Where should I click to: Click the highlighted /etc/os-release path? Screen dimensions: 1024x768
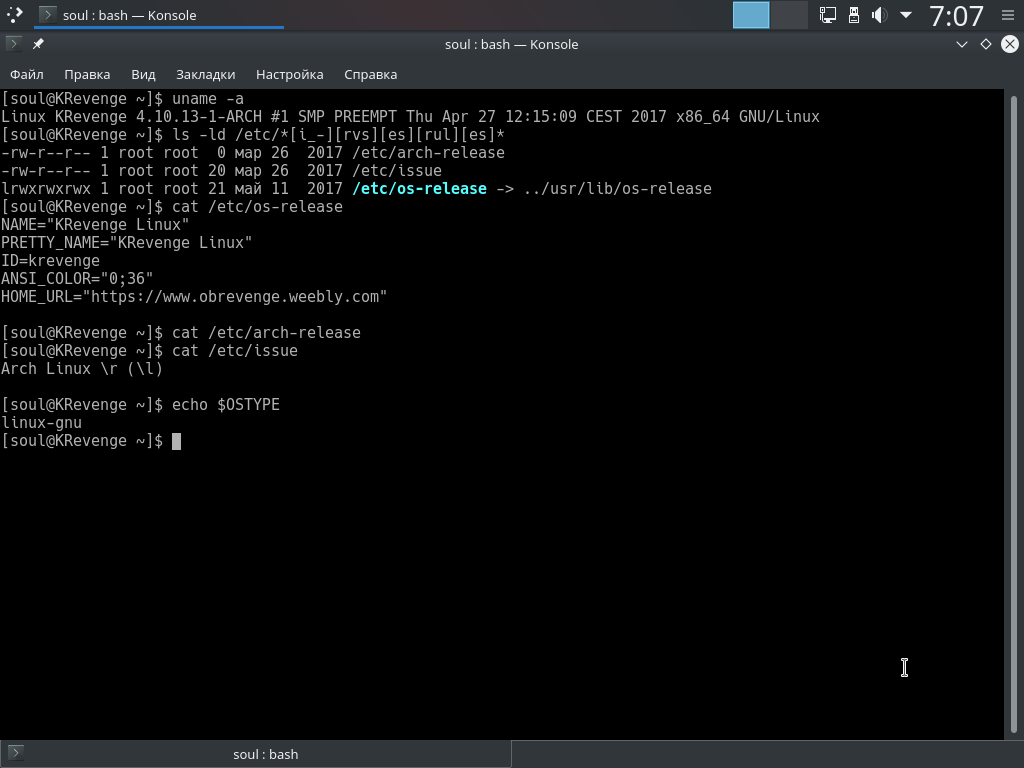pyautogui.click(x=419, y=189)
